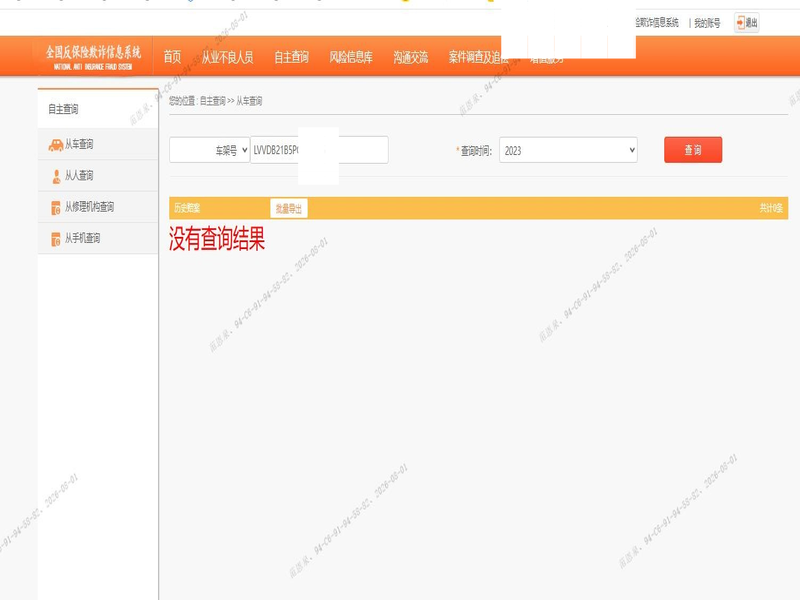Click the 没有查询结果 message
The width and height of the screenshot is (800, 600).
[217, 239]
